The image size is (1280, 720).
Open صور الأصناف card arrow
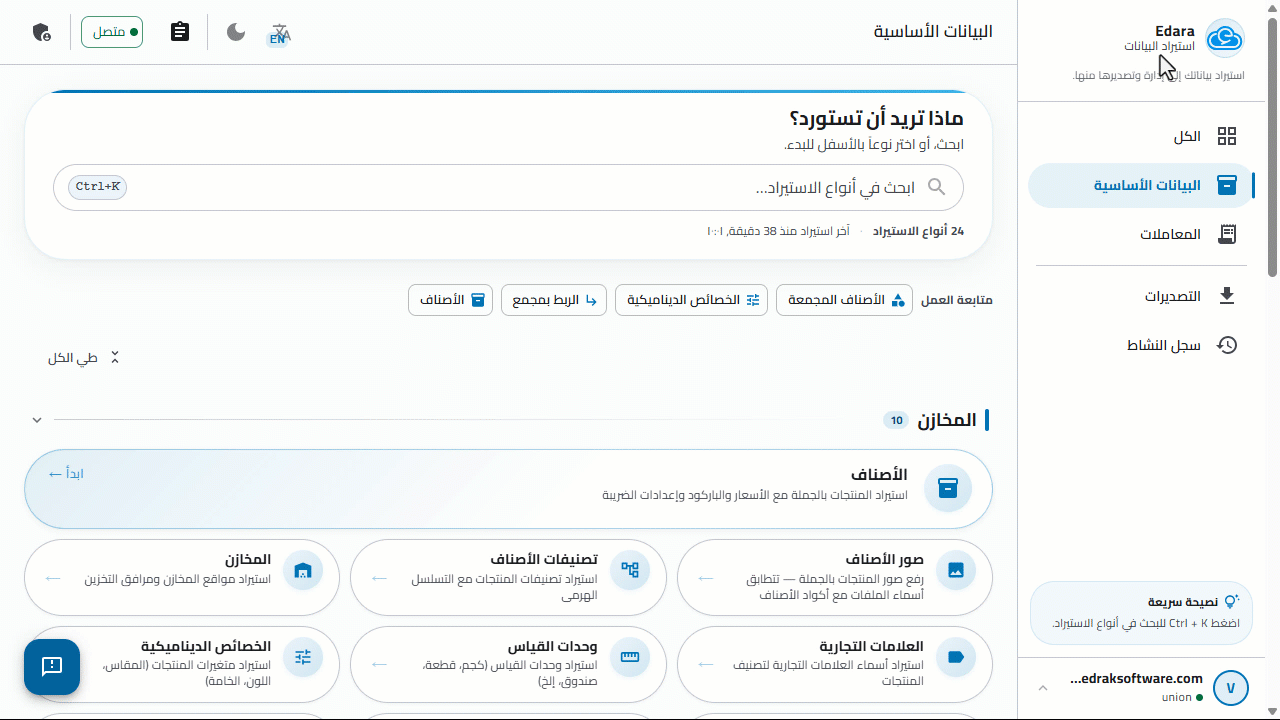706,578
